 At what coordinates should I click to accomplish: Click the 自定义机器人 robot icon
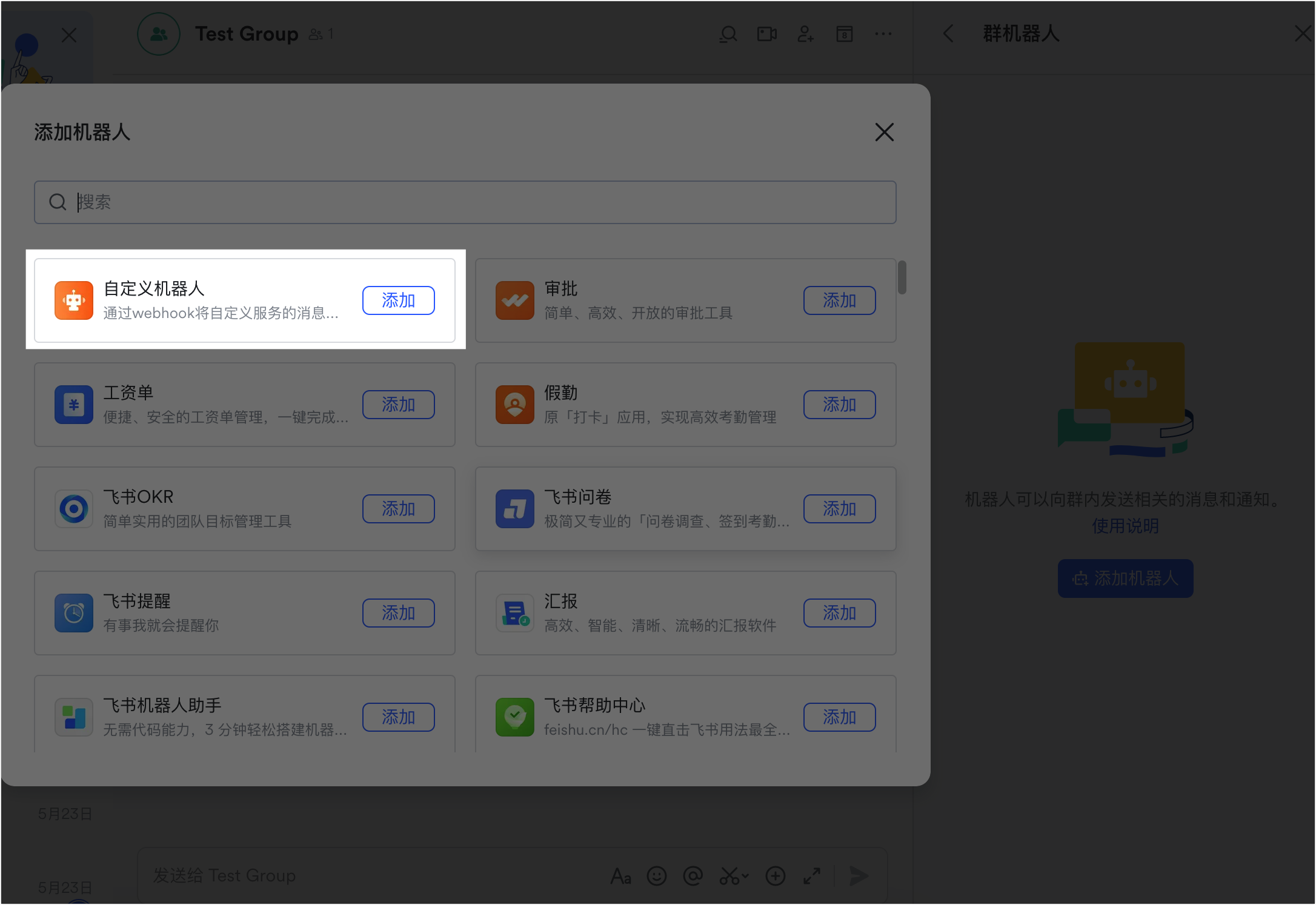click(73, 300)
